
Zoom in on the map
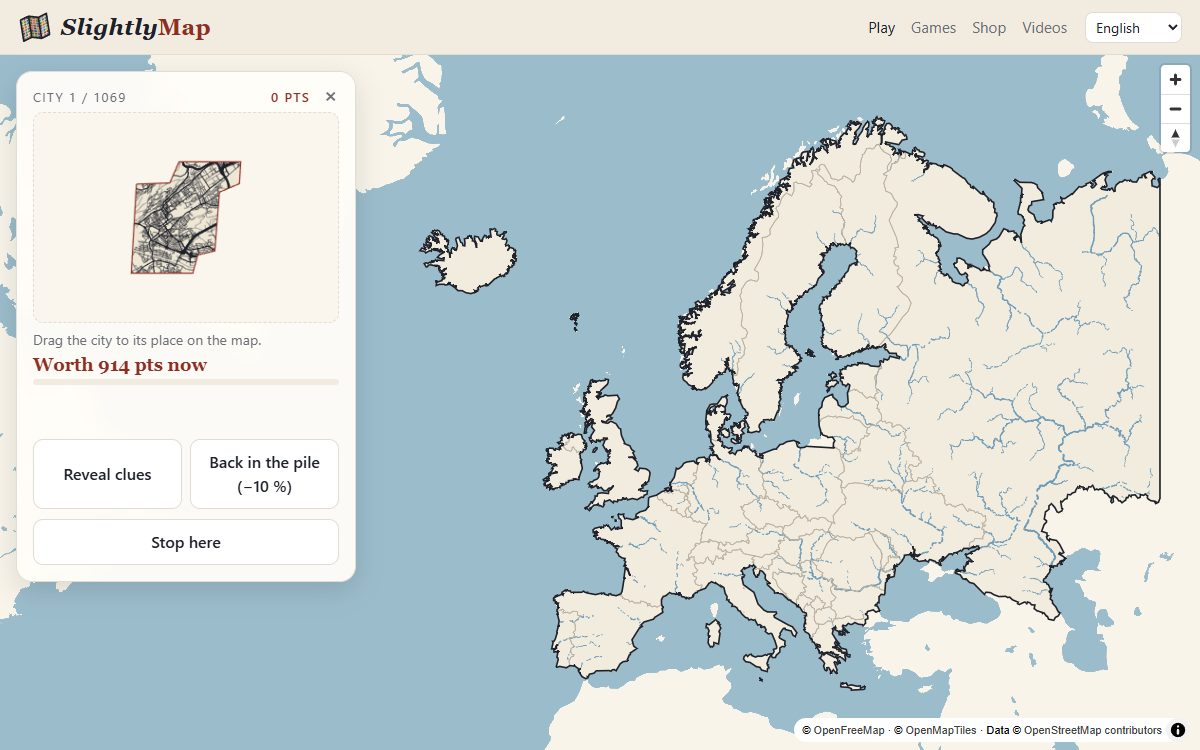pyautogui.click(x=1175, y=80)
